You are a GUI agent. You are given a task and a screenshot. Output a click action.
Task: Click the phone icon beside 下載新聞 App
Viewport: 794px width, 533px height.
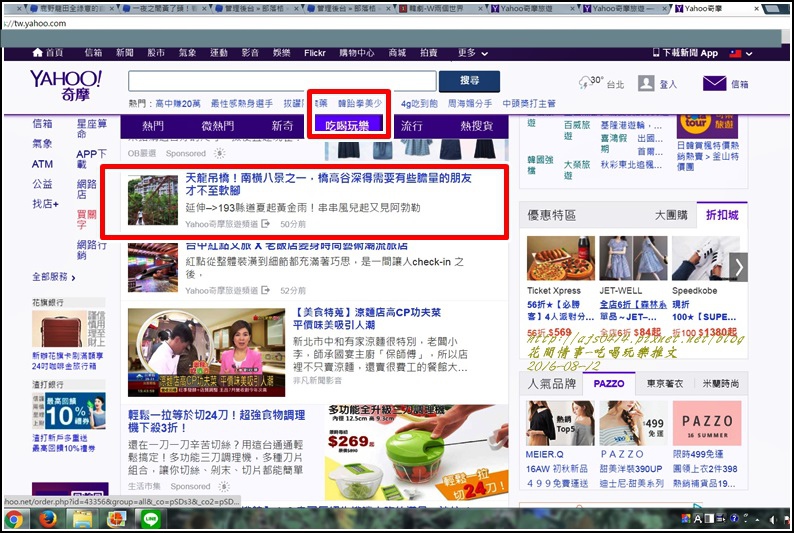[656, 53]
